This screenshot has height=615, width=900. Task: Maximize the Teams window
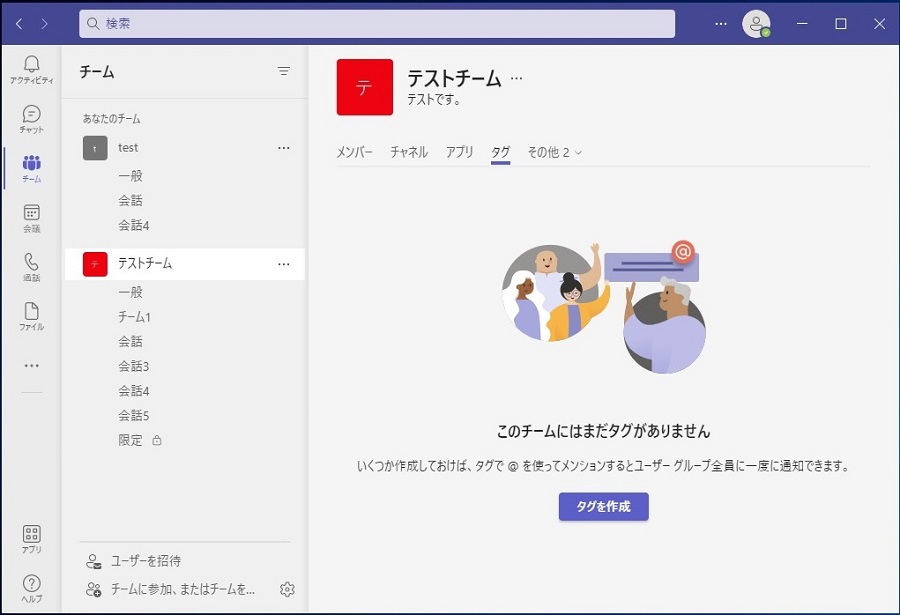[841, 24]
